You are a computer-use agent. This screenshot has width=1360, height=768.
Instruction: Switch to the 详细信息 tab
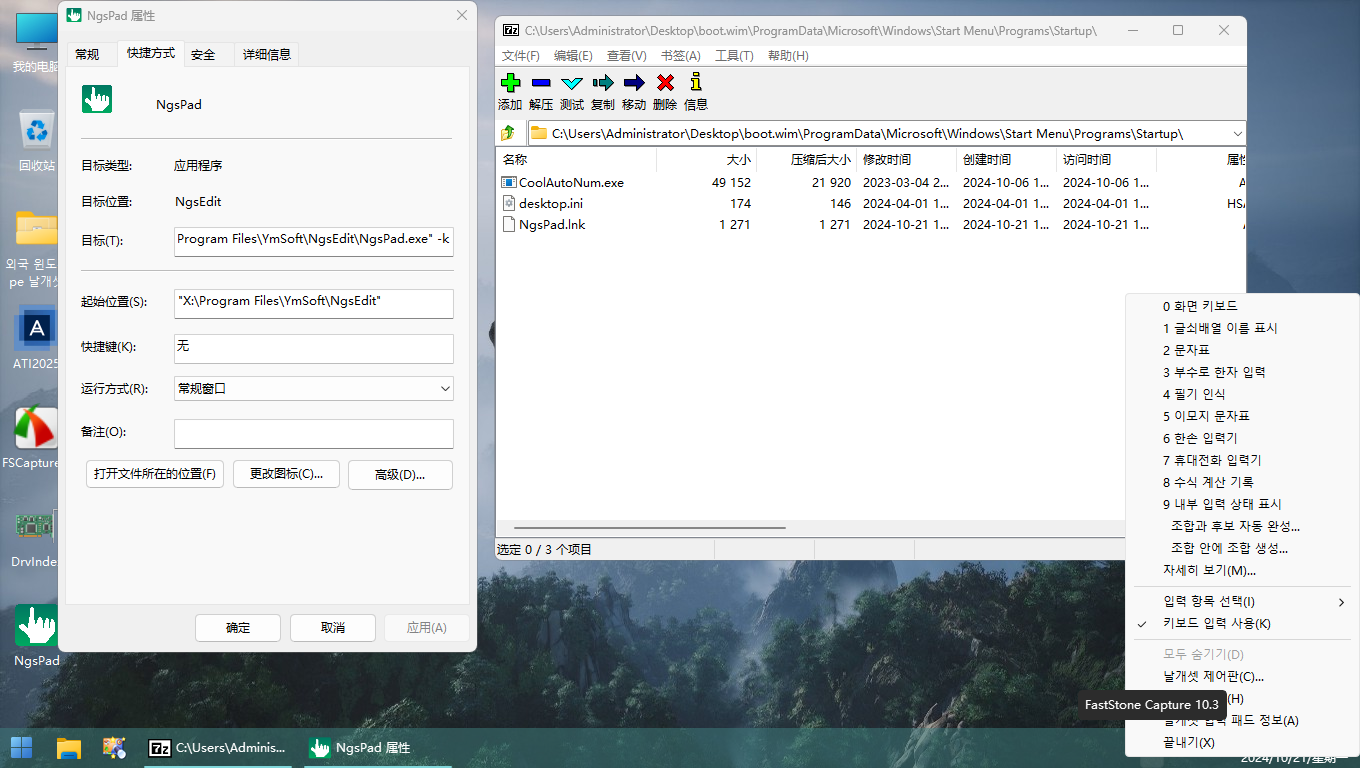(x=267, y=55)
